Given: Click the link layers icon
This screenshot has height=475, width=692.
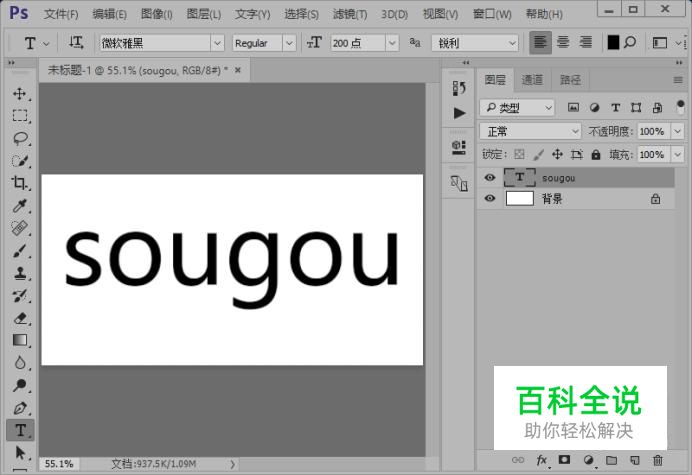Looking at the screenshot, I should point(518,460).
